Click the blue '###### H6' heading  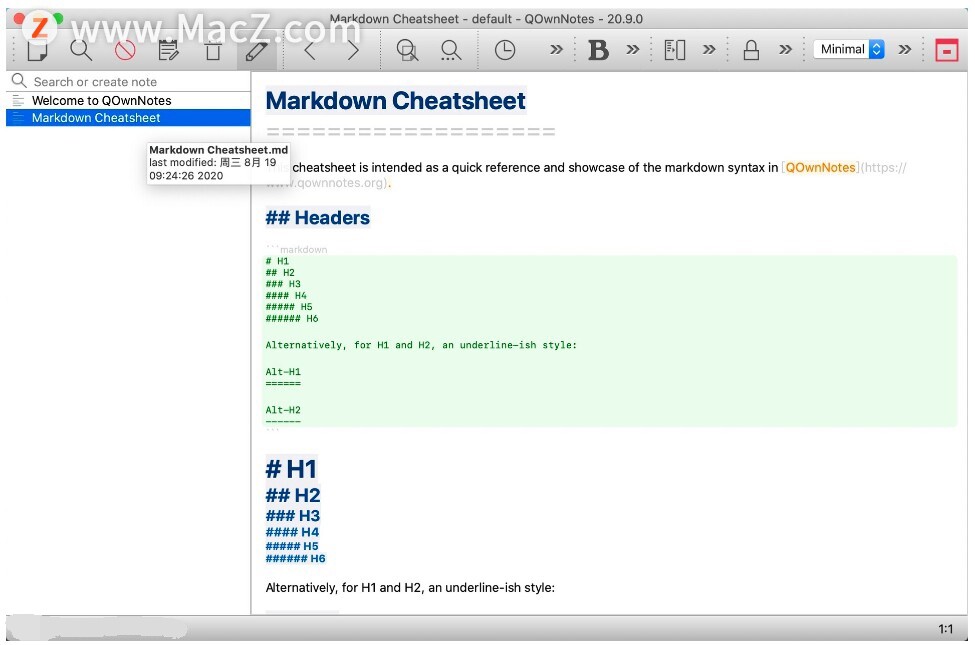[295, 558]
